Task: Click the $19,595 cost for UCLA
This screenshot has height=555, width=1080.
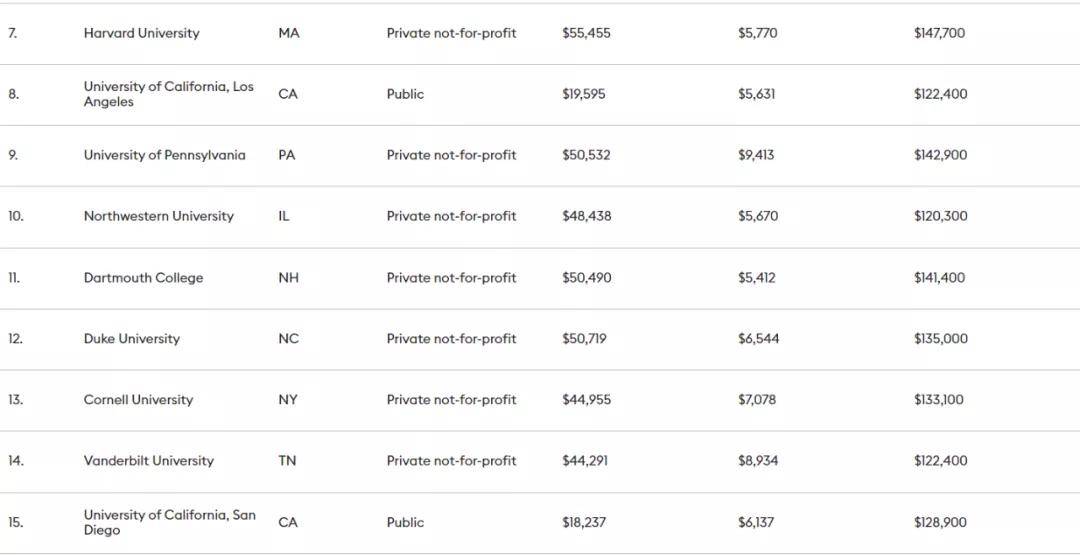Action: click(x=583, y=94)
